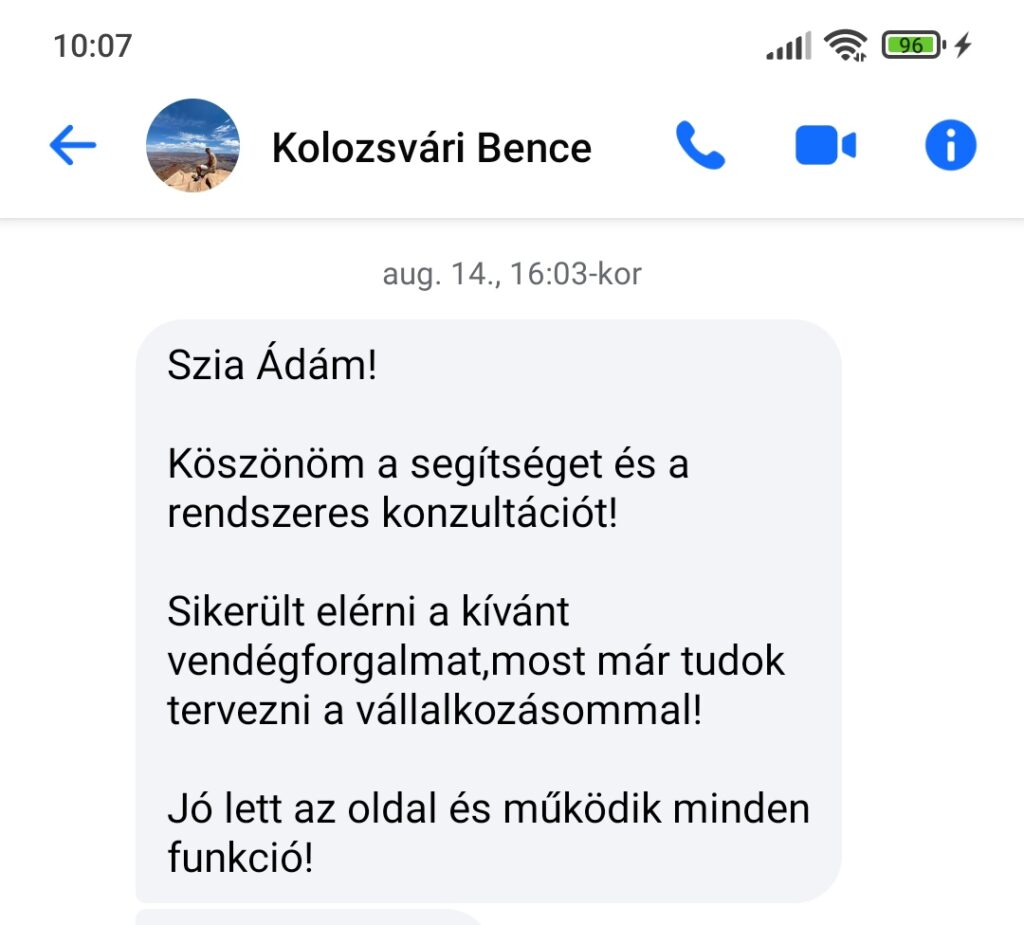The image size is (1024, 925).
Task: Tap the 'Szia Ádám!' greeting line
Action: coord(272,366)
